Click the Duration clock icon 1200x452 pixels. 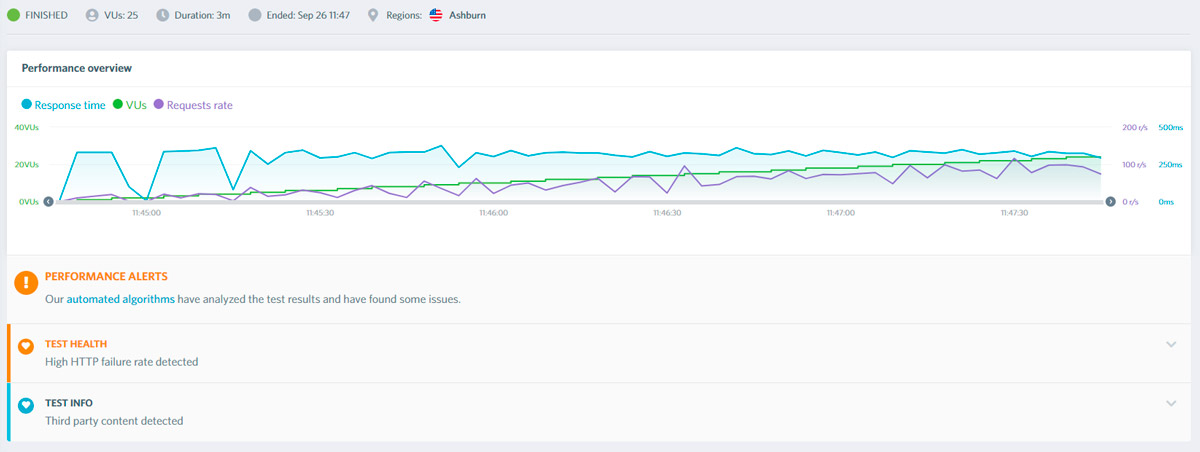[x=163, y=15]
